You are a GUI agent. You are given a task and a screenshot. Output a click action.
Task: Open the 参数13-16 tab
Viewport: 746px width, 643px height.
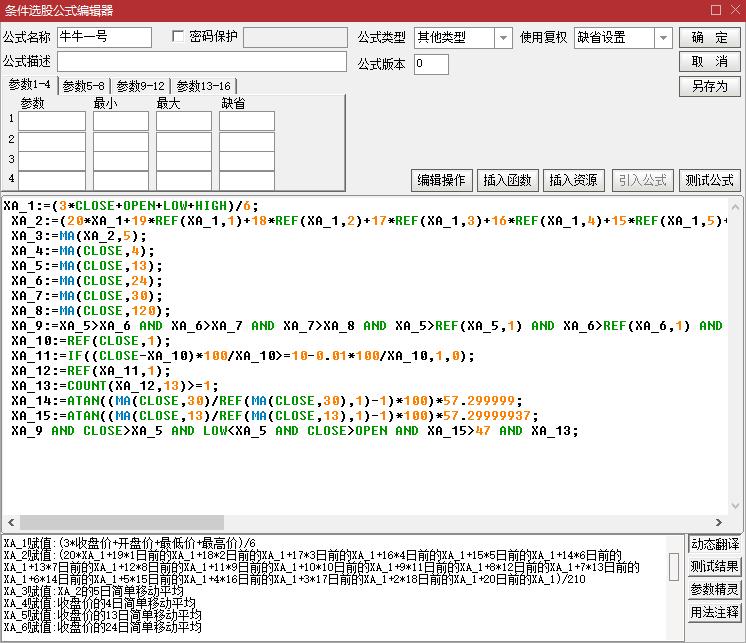[x=203, y=86]
